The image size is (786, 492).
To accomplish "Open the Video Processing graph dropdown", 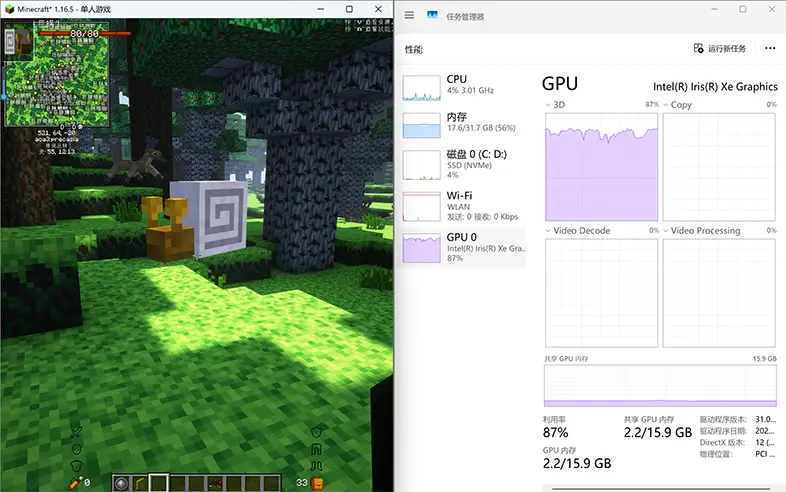I will coord(666,231).
